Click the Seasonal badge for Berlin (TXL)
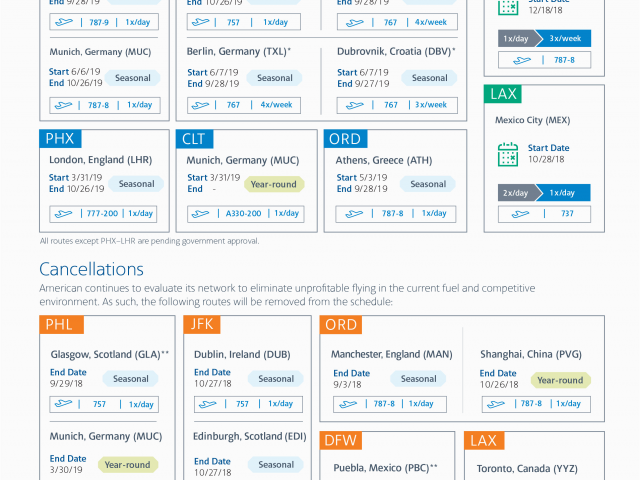This screenshot has width=640, height=480. pos(274,78)
